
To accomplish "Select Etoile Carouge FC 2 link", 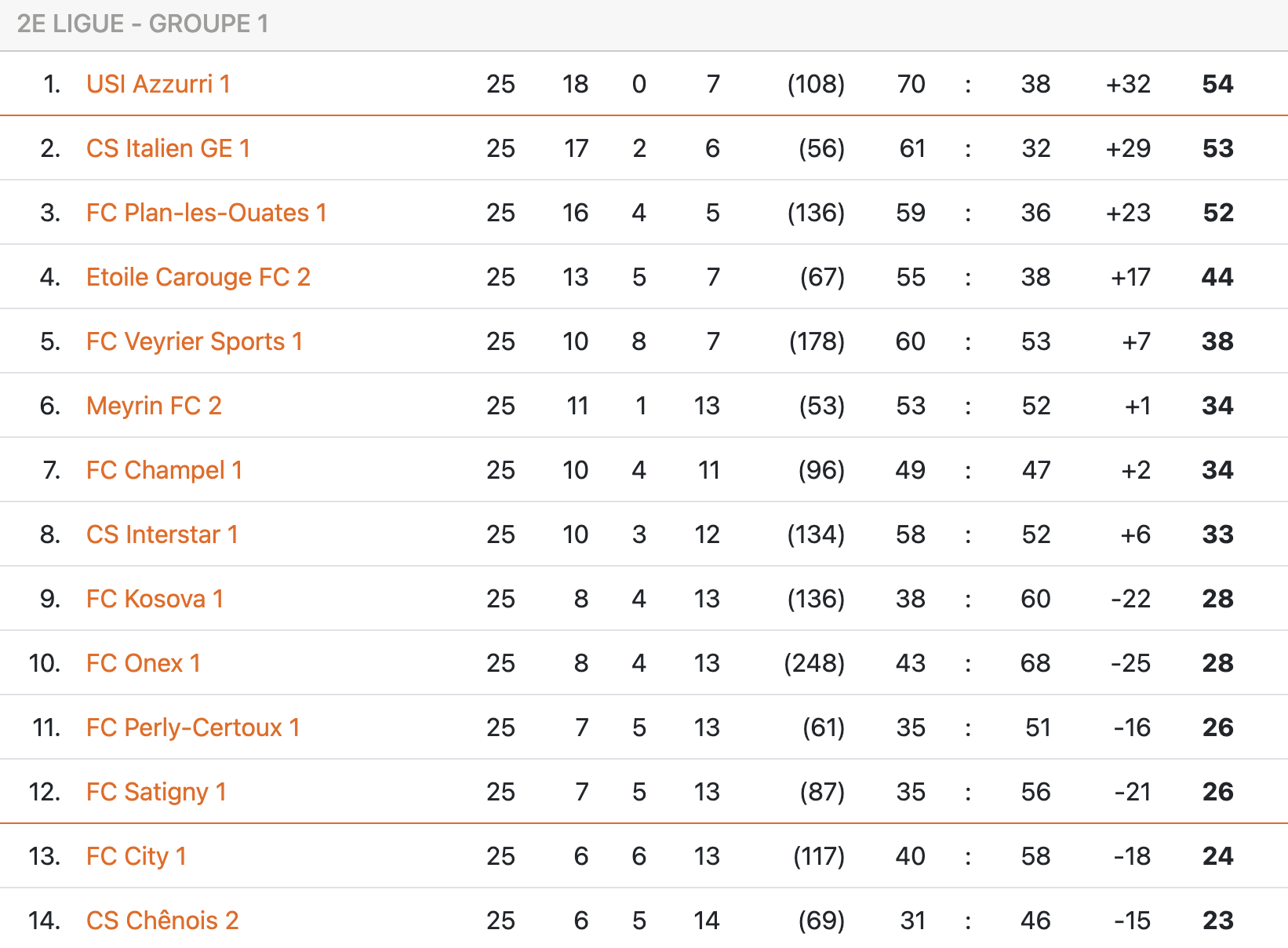I will point(198,277).
